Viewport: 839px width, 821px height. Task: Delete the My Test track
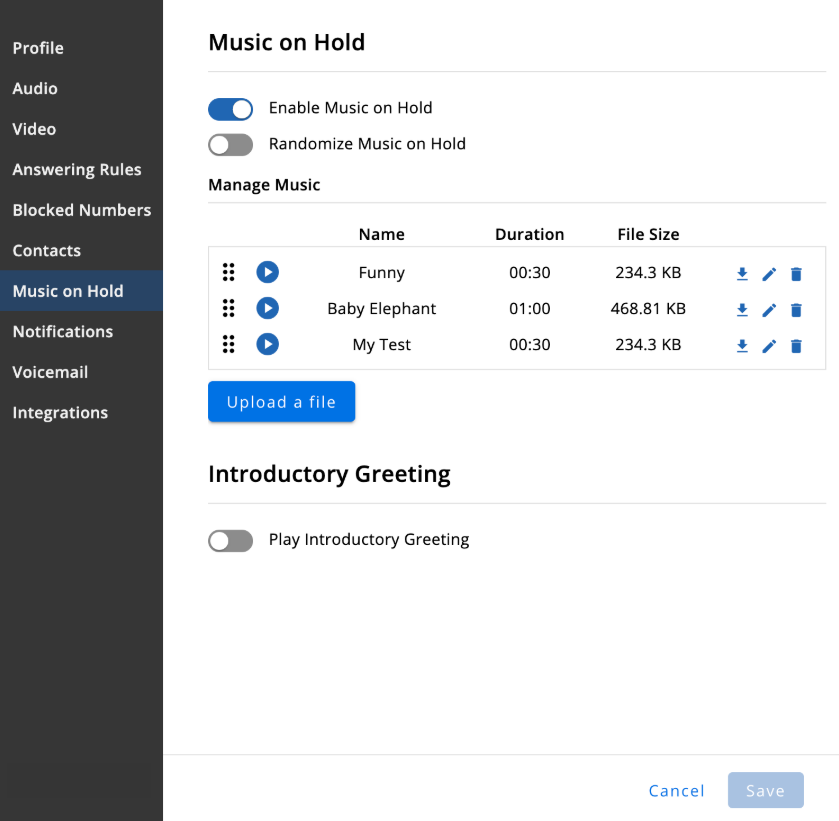[796, 346]
